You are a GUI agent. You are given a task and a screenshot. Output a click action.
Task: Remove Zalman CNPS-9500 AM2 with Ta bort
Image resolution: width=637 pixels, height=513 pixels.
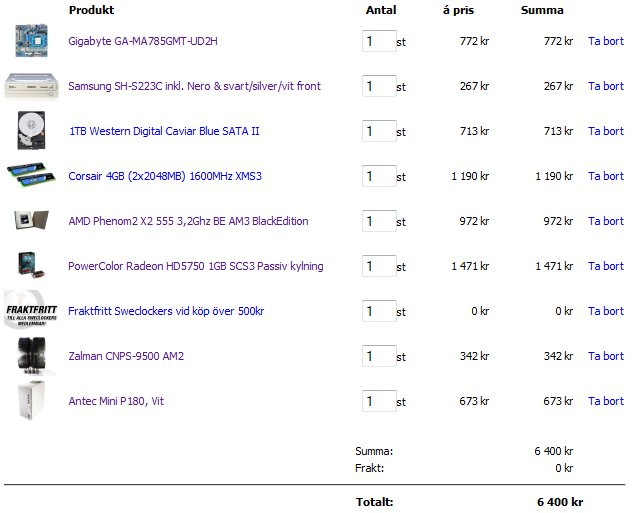(x=605, y=356)
